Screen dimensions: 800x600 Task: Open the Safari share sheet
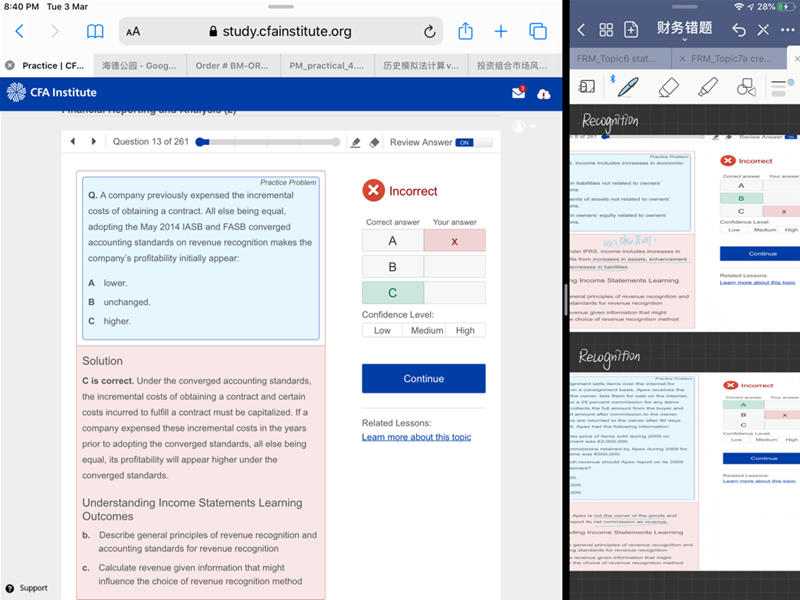click(465, 31)
